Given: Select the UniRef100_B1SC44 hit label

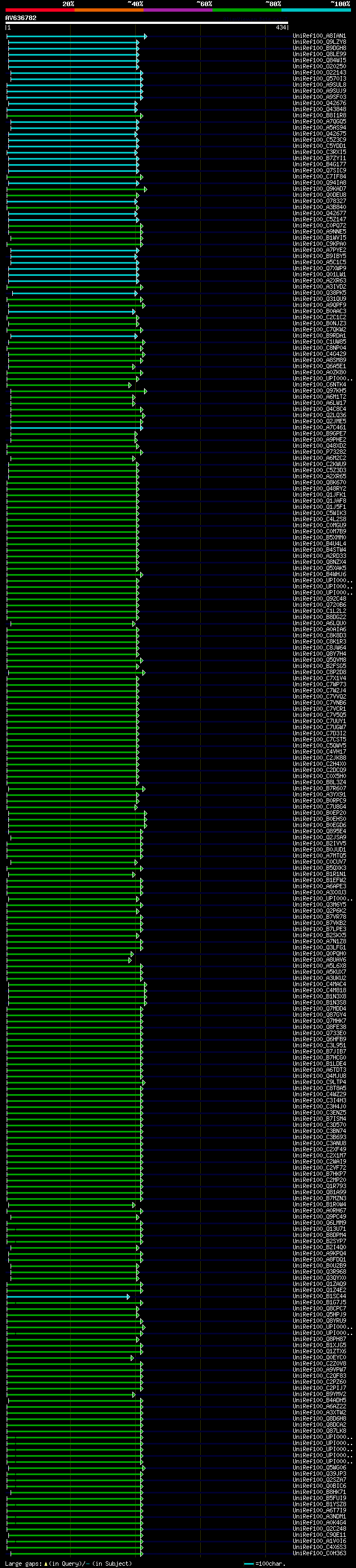Looking at the screenshot, I should pos(319,1297).
